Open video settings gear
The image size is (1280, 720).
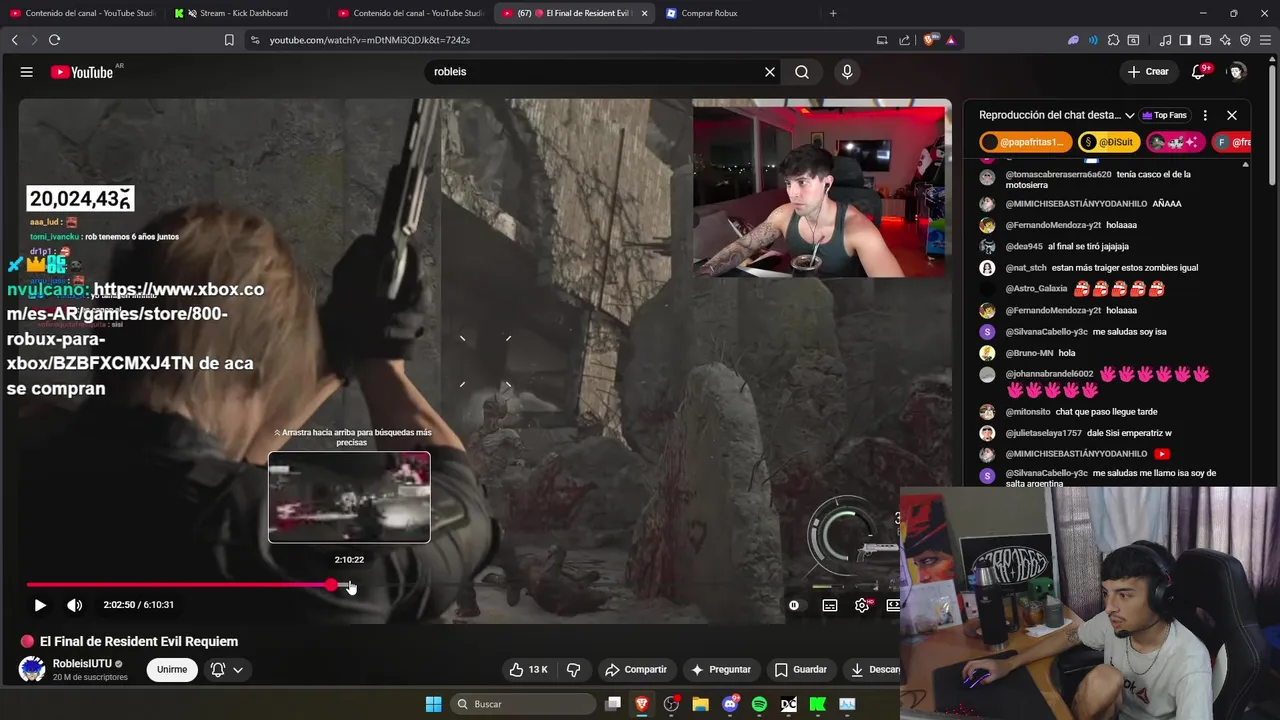coord(862,605)
